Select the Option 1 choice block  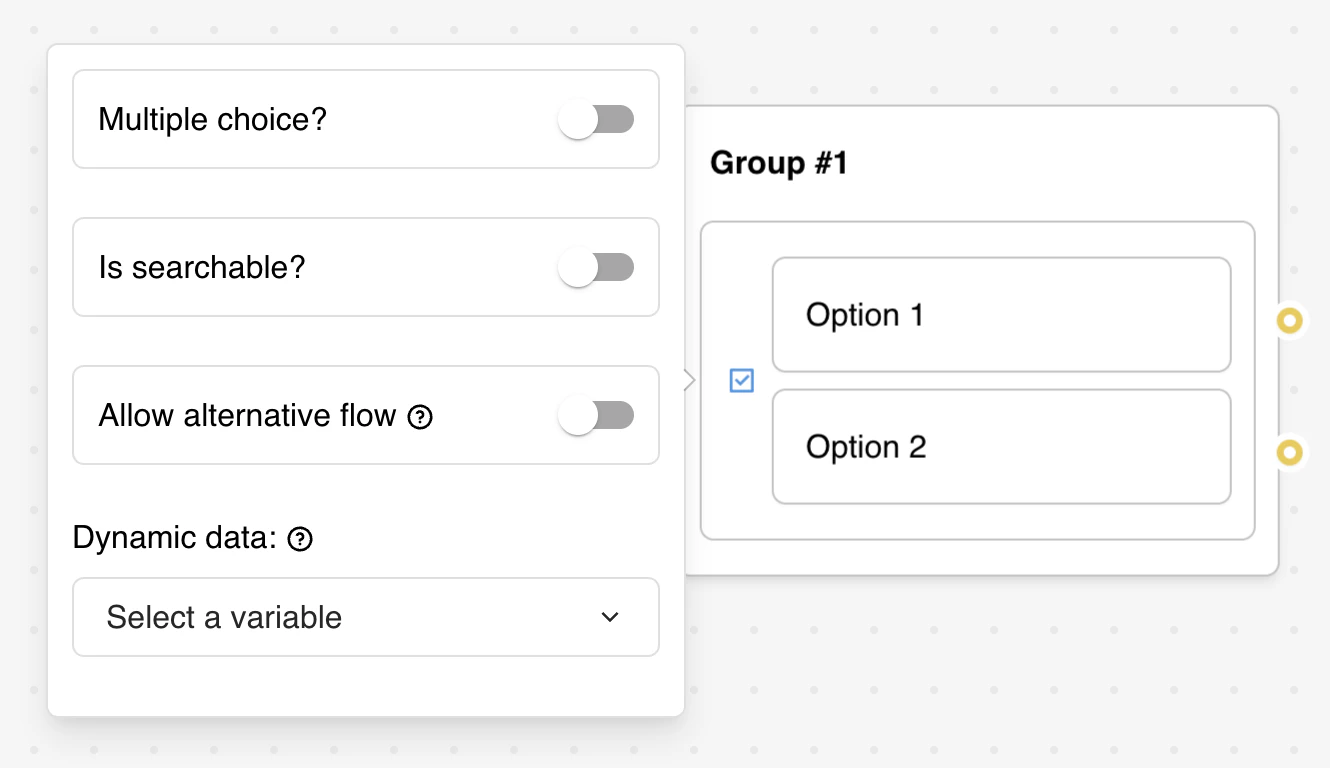tap(1001, 314)
